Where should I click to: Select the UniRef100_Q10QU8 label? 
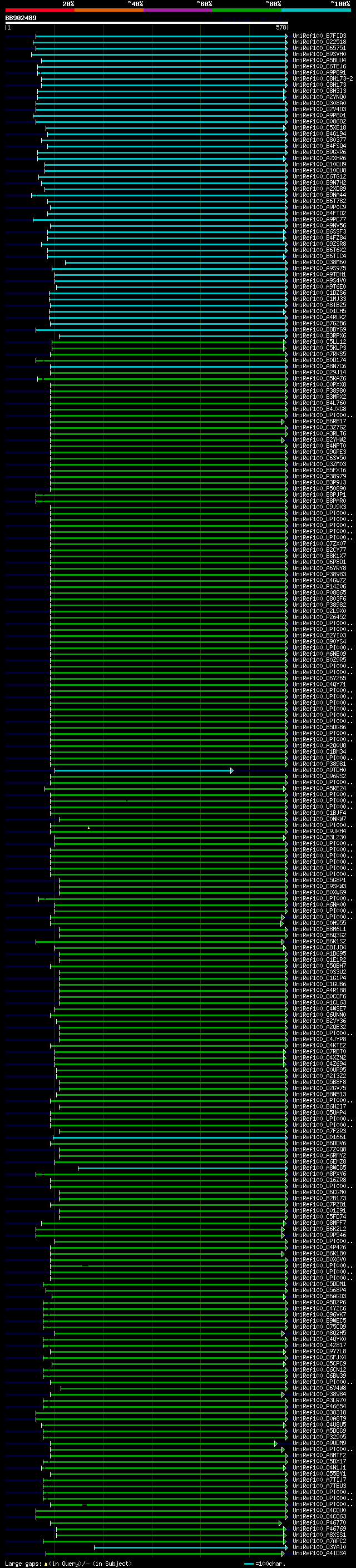coord(319,170)
